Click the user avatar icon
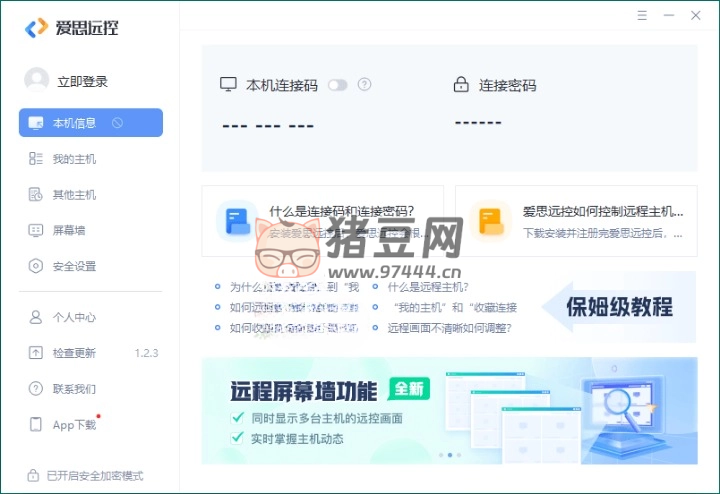 coord(36,80)
